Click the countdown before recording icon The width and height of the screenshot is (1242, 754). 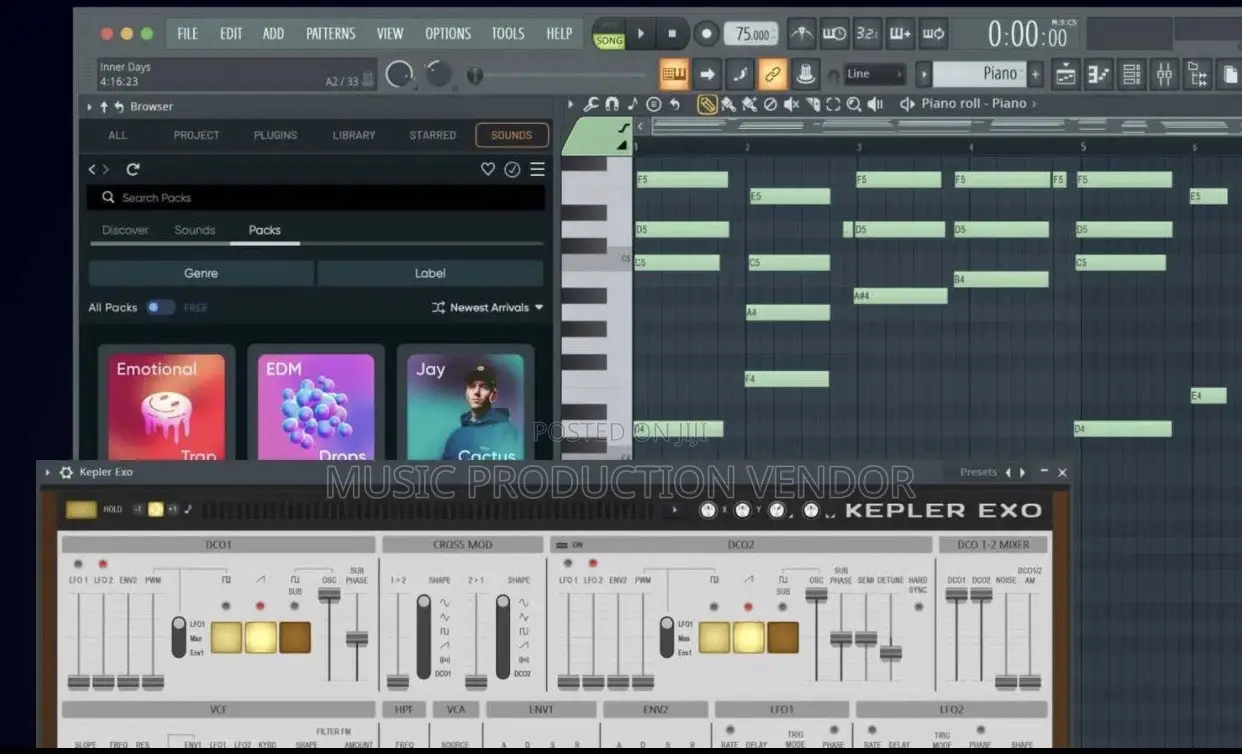[x=867, y=35]
